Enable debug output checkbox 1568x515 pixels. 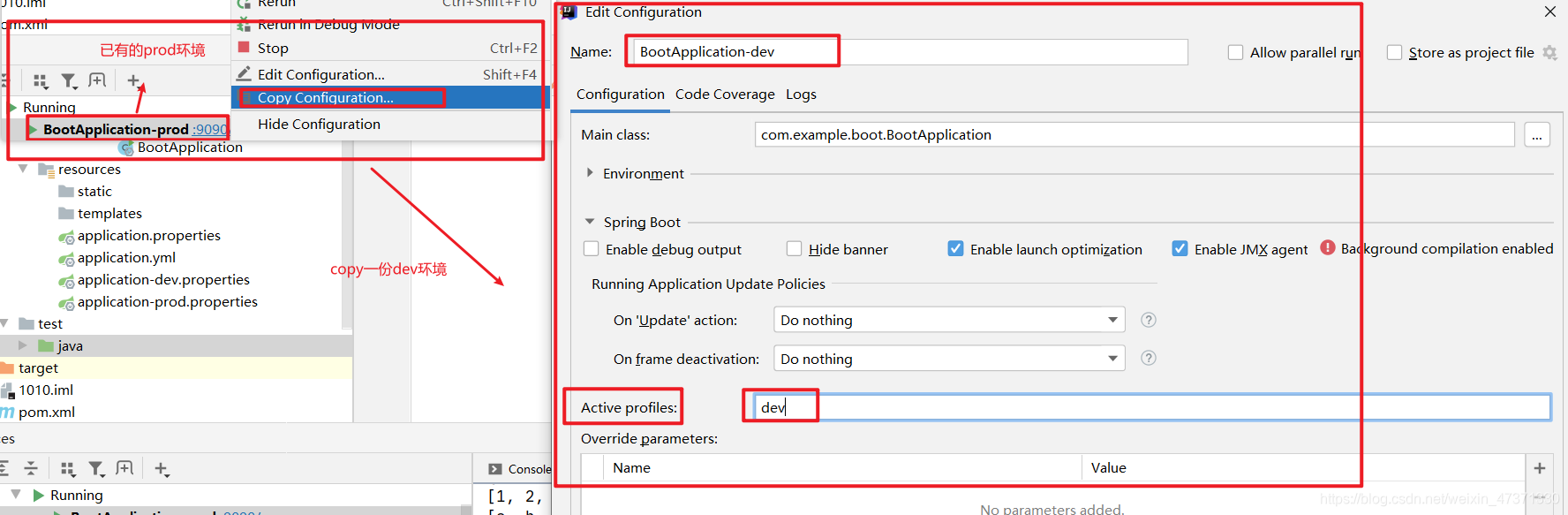pyautogui.click(x=591, y=249)
